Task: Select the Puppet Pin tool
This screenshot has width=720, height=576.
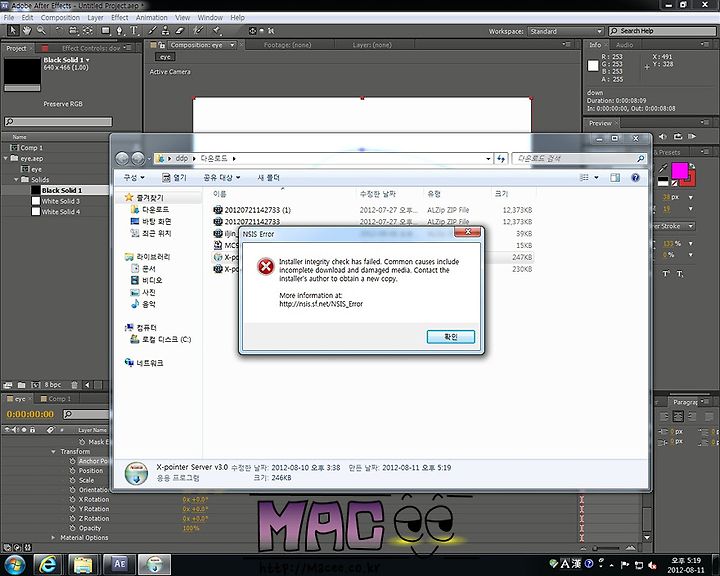Action: click(x=216, y=30)
